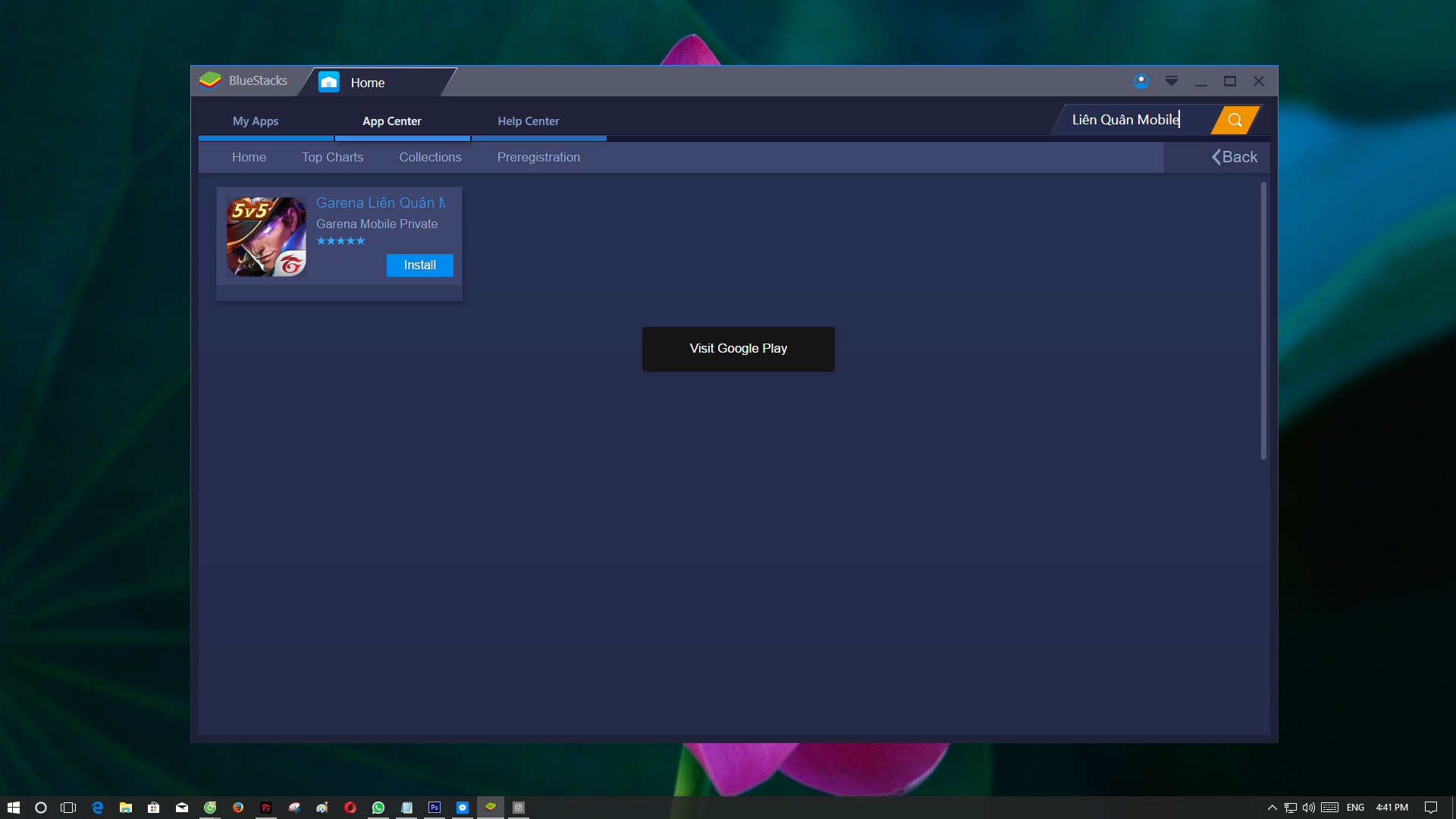
Task: Open the Preregistration section
Action: coord(538,157)
